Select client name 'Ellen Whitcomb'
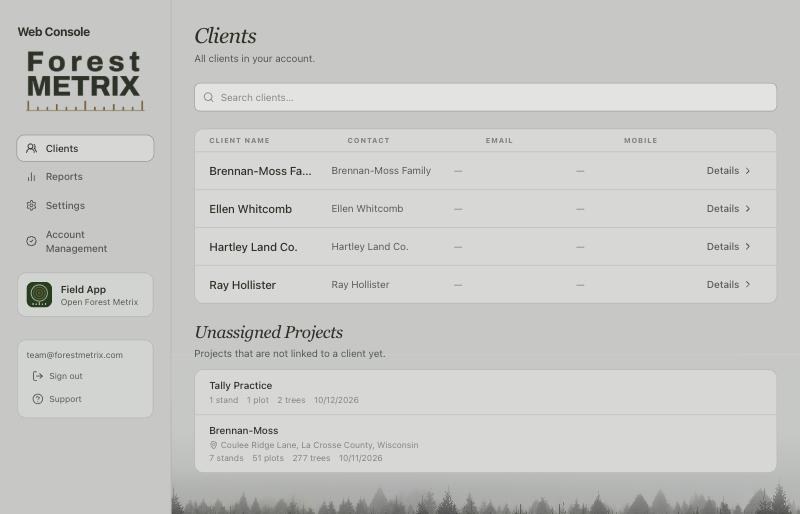Image resolution: width=800 pixels, height=514 pixels. [251, 209]
